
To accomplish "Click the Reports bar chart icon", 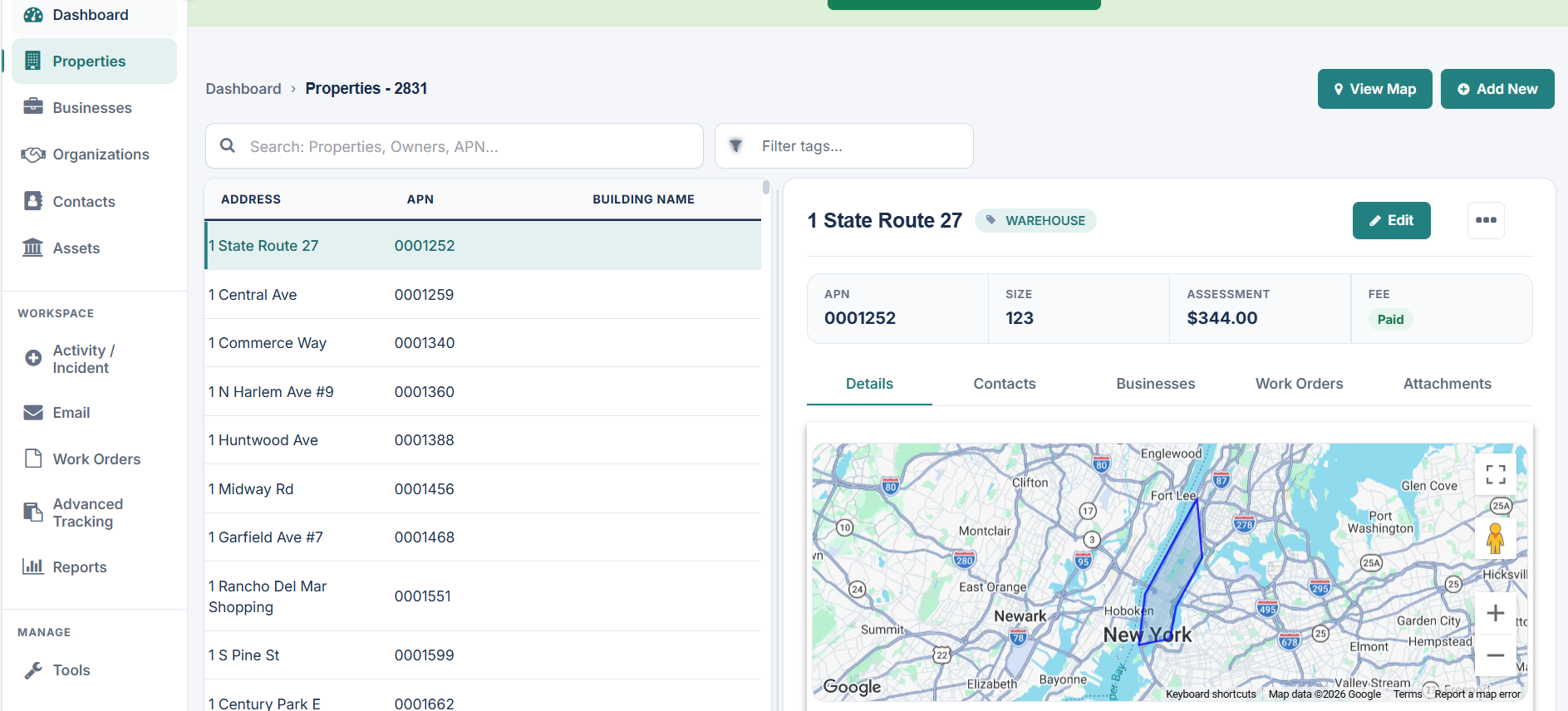I will (33, 566).
